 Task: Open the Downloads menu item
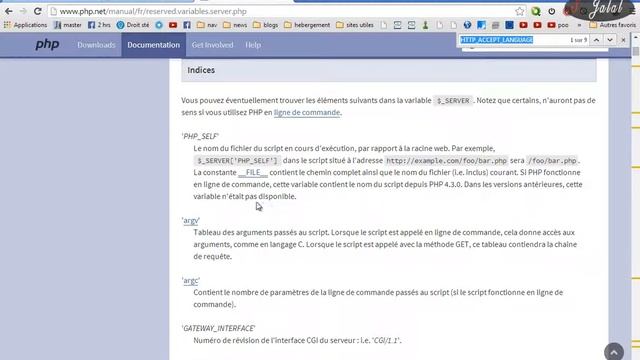point(96,45)
